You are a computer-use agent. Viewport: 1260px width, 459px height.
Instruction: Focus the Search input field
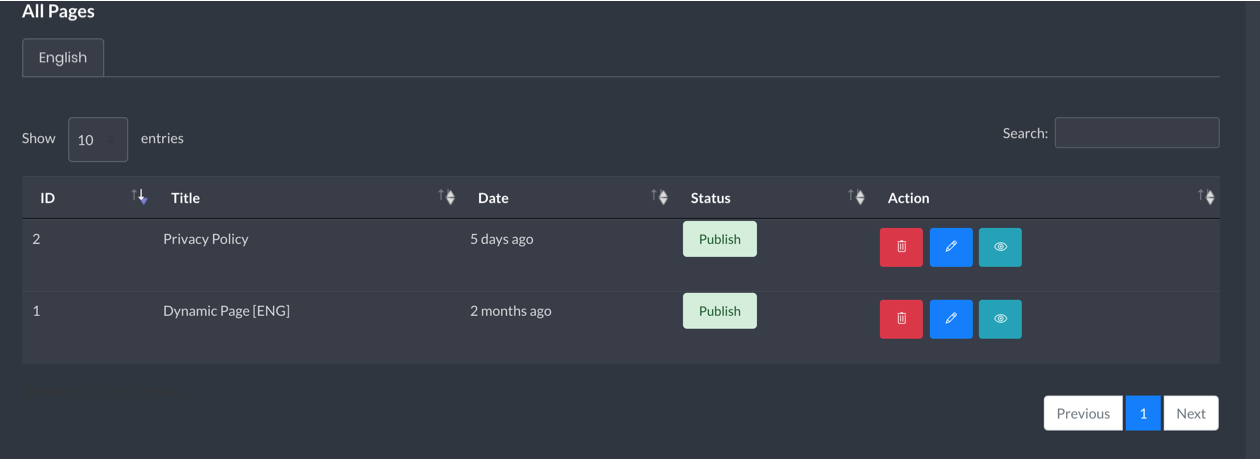point(1137,133)
